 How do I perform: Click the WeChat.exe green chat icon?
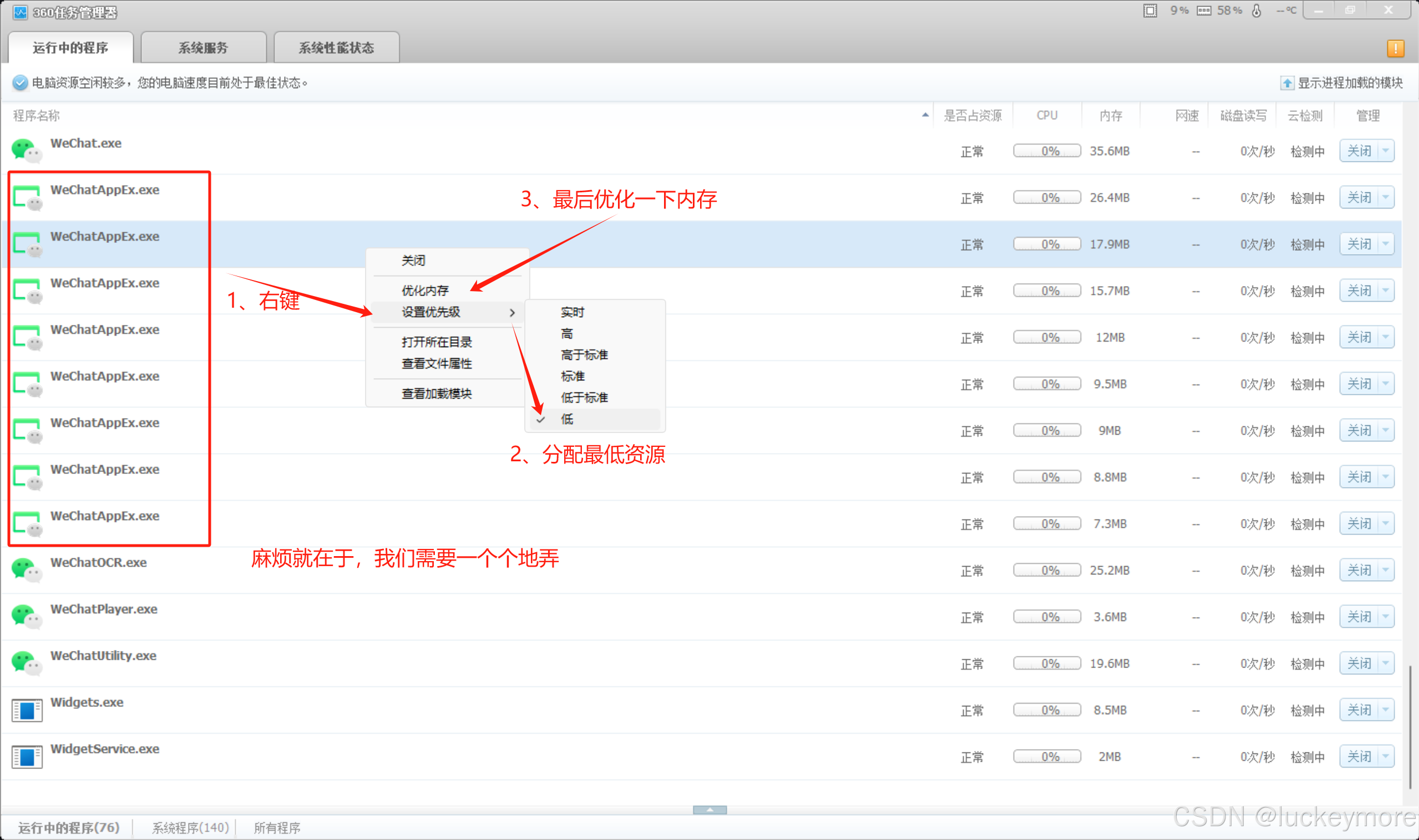[x=26, y=151]
